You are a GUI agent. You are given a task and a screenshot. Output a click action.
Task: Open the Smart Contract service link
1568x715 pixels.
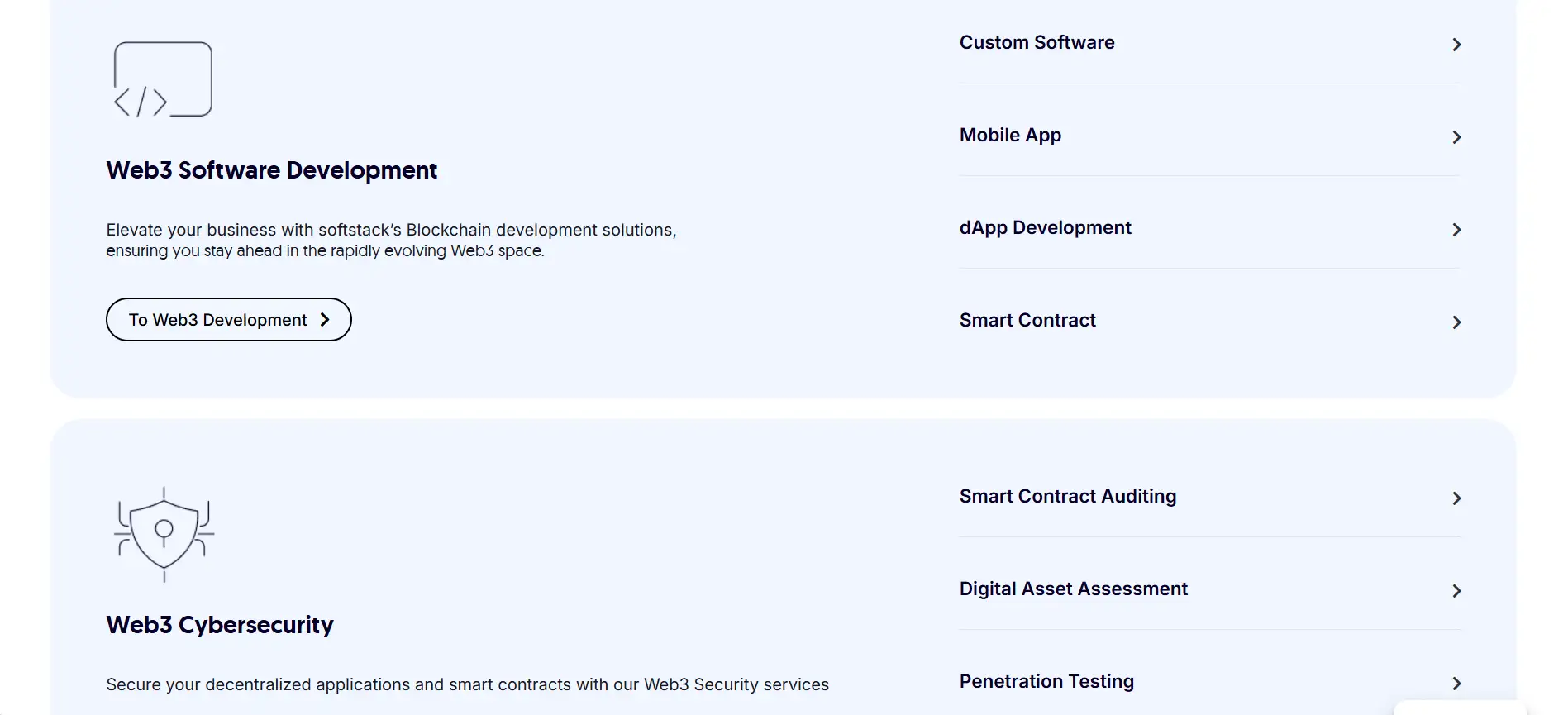[1027, 321]
